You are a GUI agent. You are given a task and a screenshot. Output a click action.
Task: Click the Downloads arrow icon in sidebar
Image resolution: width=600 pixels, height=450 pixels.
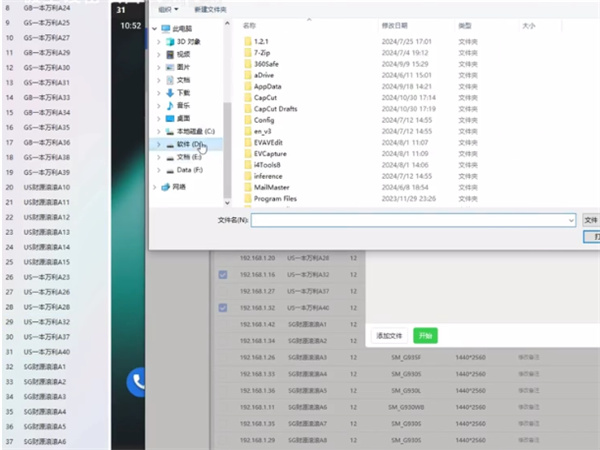(170, 93)
